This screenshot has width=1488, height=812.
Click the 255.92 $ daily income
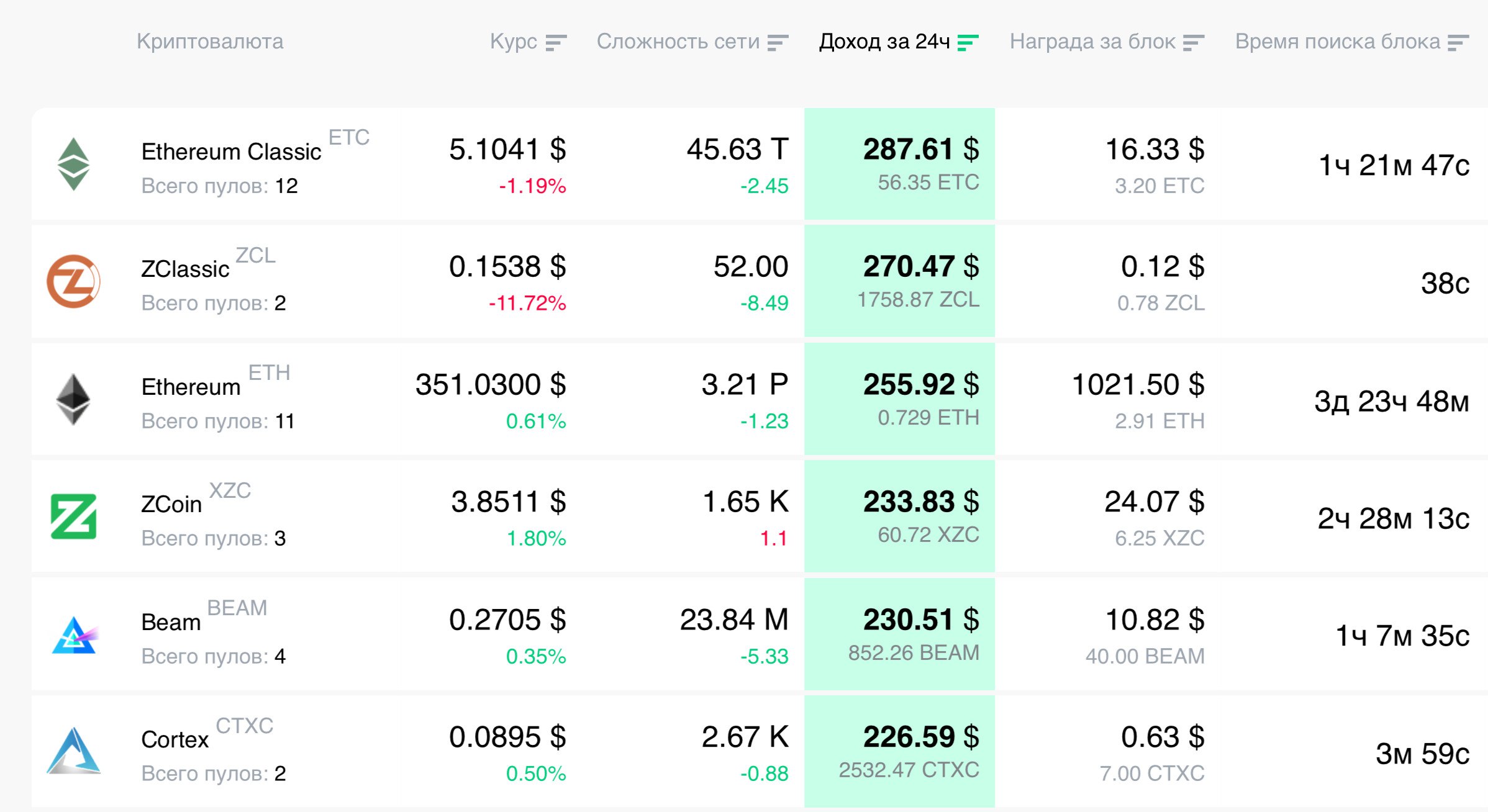pyautogui.click(x=921, y=385)
